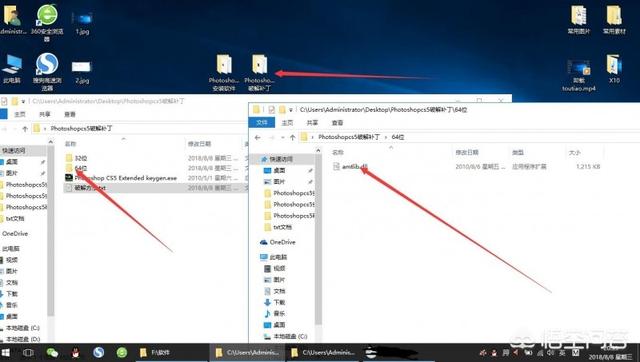Click Photoshopcs5破解补丁 breadcrumb in 64位 window
The height and width of the screenshot is (362, 640).
click(349, 137)
